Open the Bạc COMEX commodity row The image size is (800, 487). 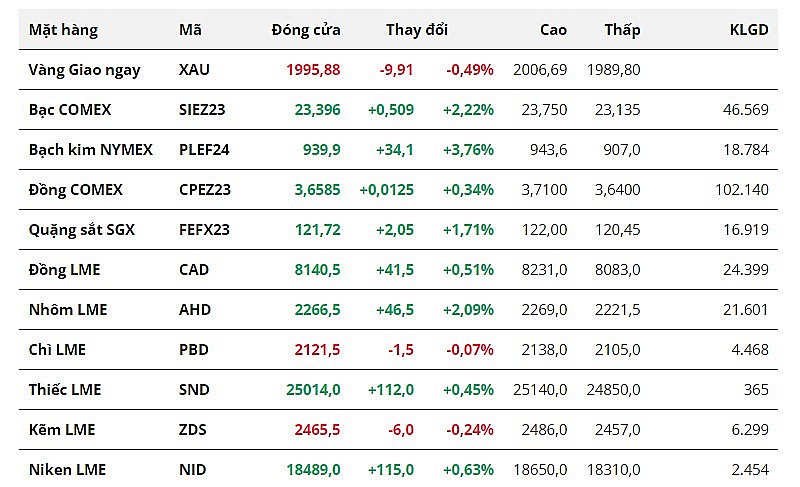70,110
